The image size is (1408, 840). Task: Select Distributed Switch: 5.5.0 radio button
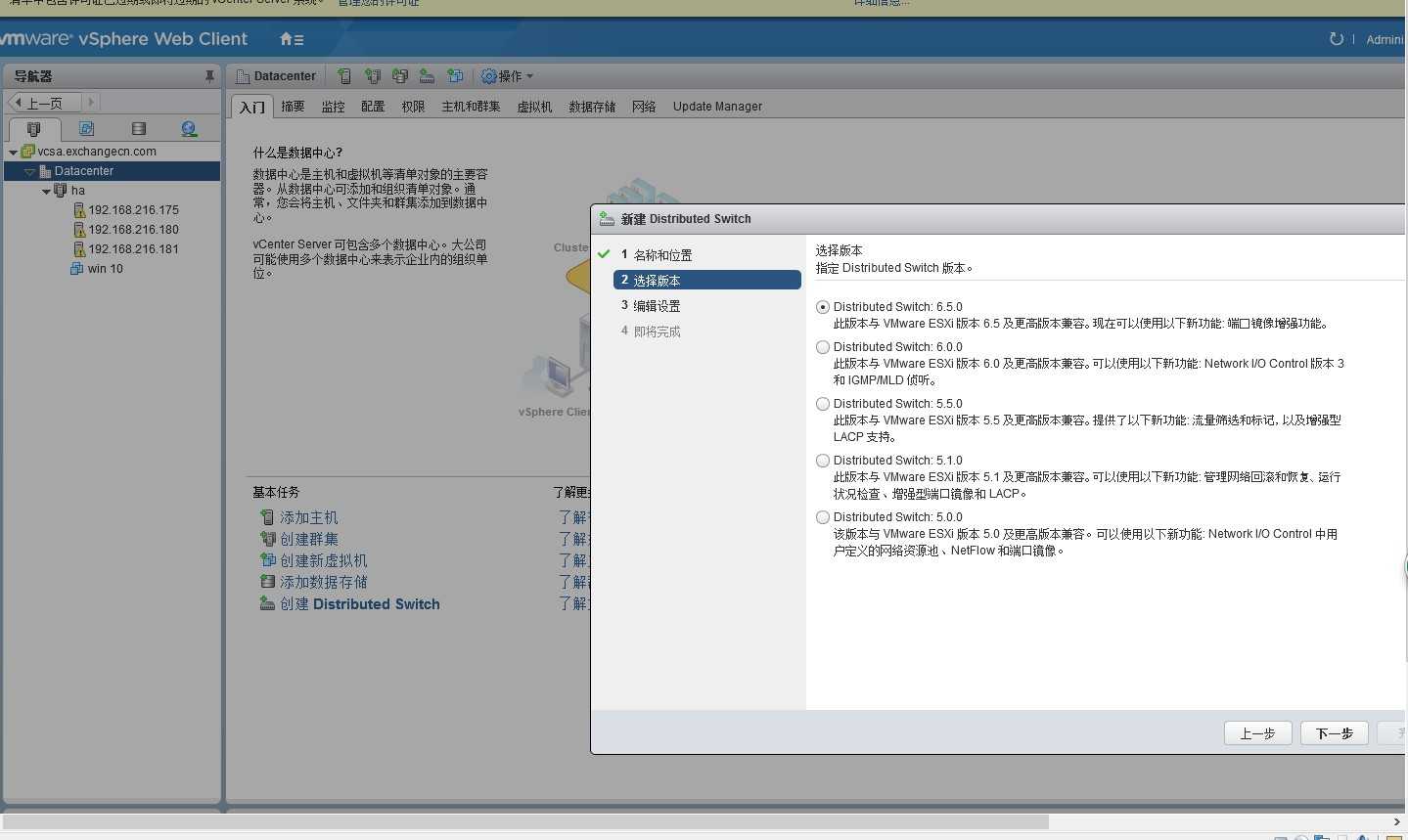(x=823, y=404)
